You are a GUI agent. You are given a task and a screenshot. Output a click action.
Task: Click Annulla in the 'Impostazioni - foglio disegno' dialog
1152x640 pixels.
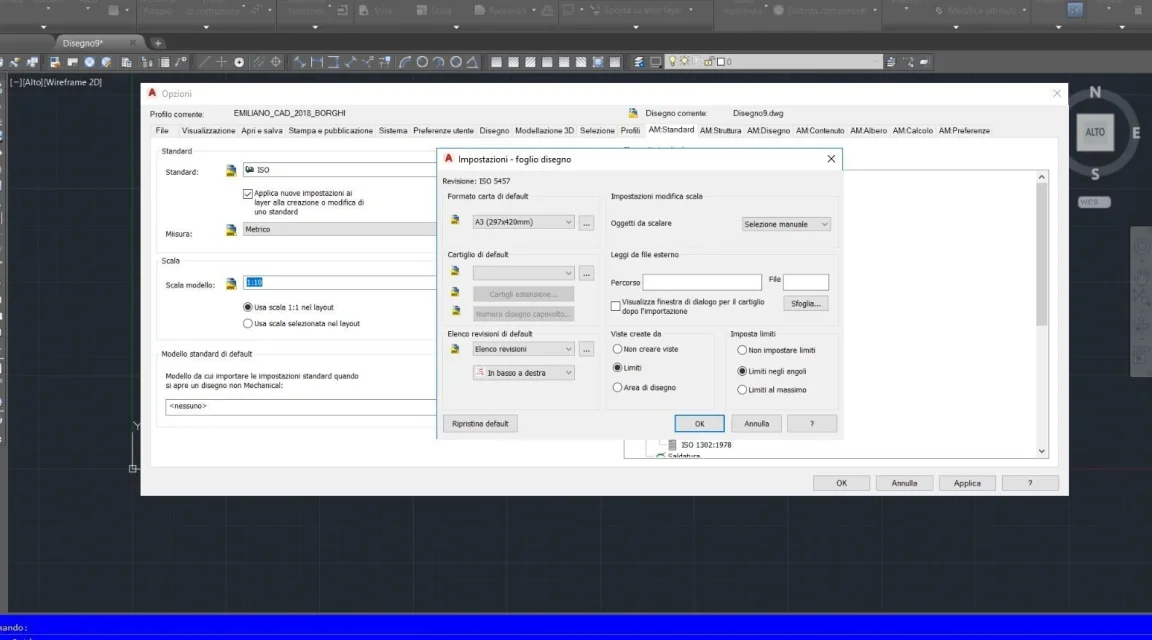[x=756, y=424]
